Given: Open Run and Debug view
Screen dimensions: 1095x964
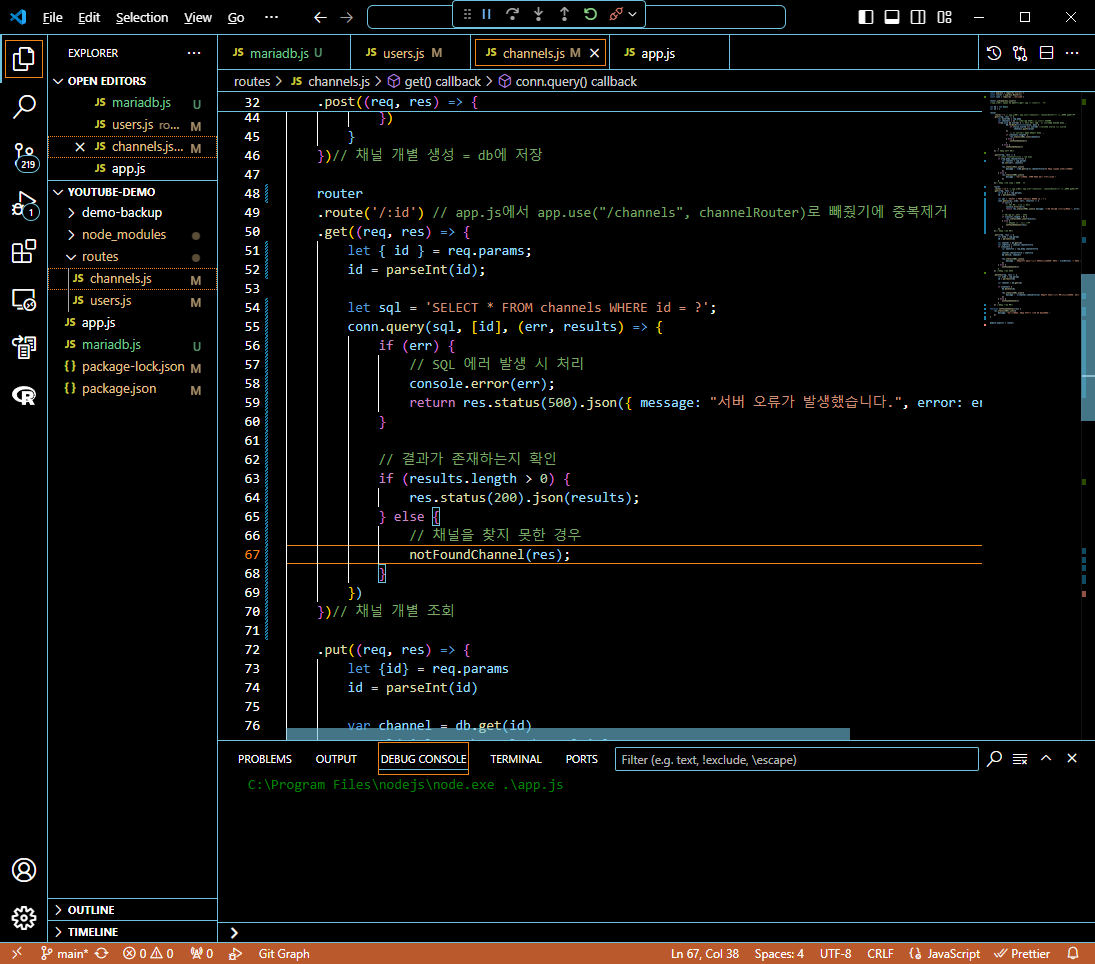Looking at the screenshot, I should (x=24, y=205).
